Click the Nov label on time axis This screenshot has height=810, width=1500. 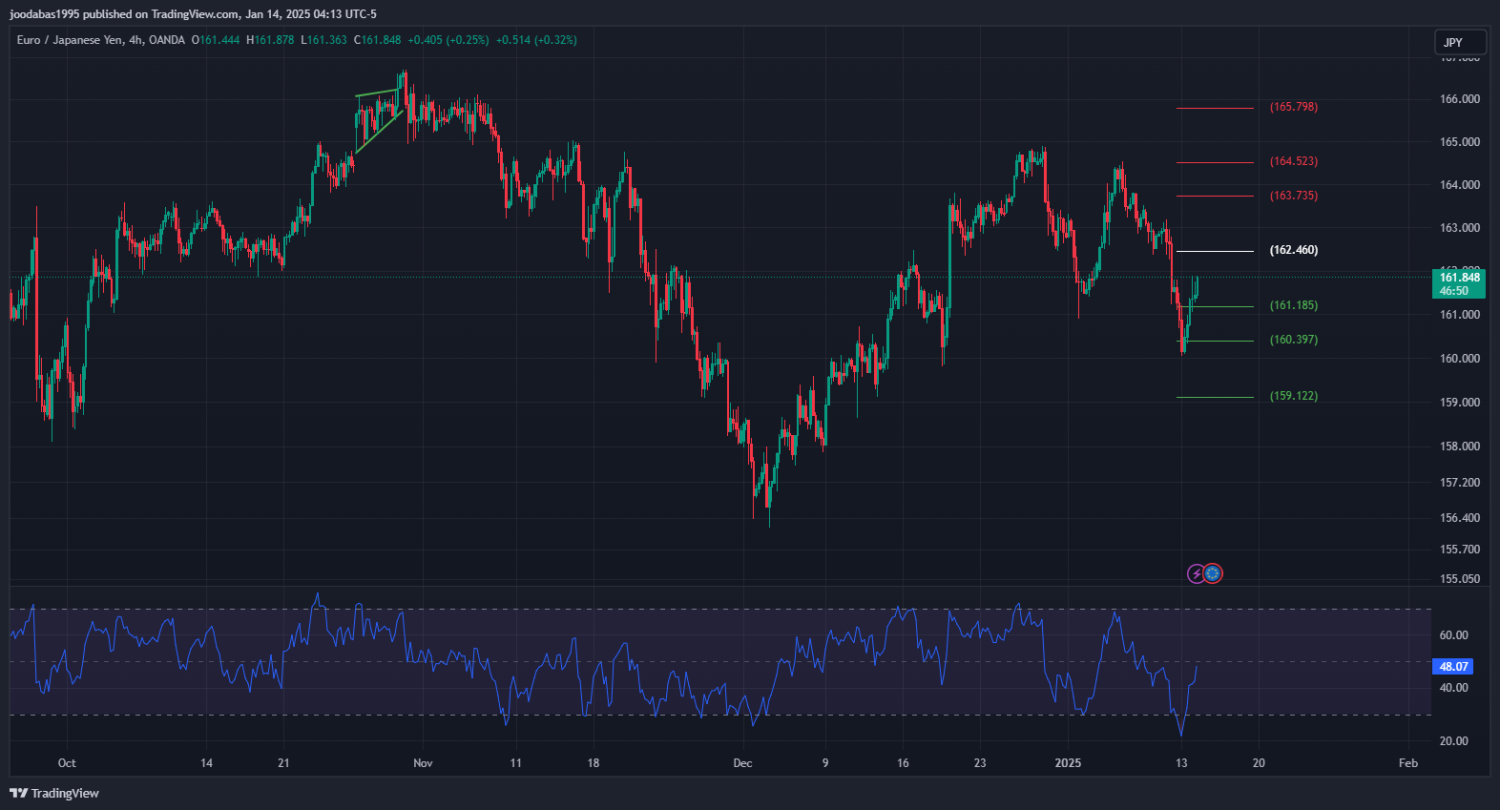tap(423, 763)
